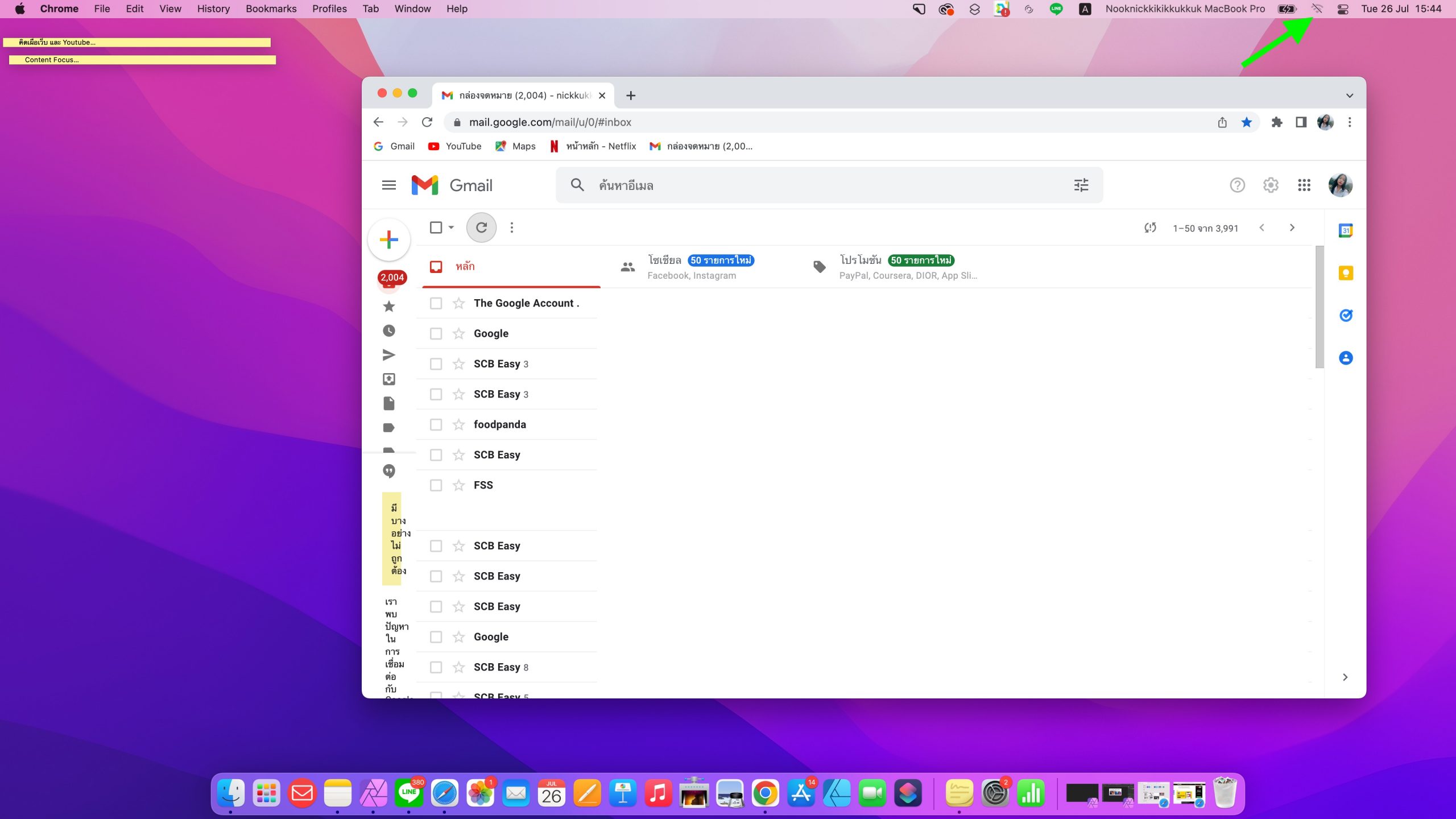
Task: Open Google Calendar in the side panel
Action: click(1346, 230)
